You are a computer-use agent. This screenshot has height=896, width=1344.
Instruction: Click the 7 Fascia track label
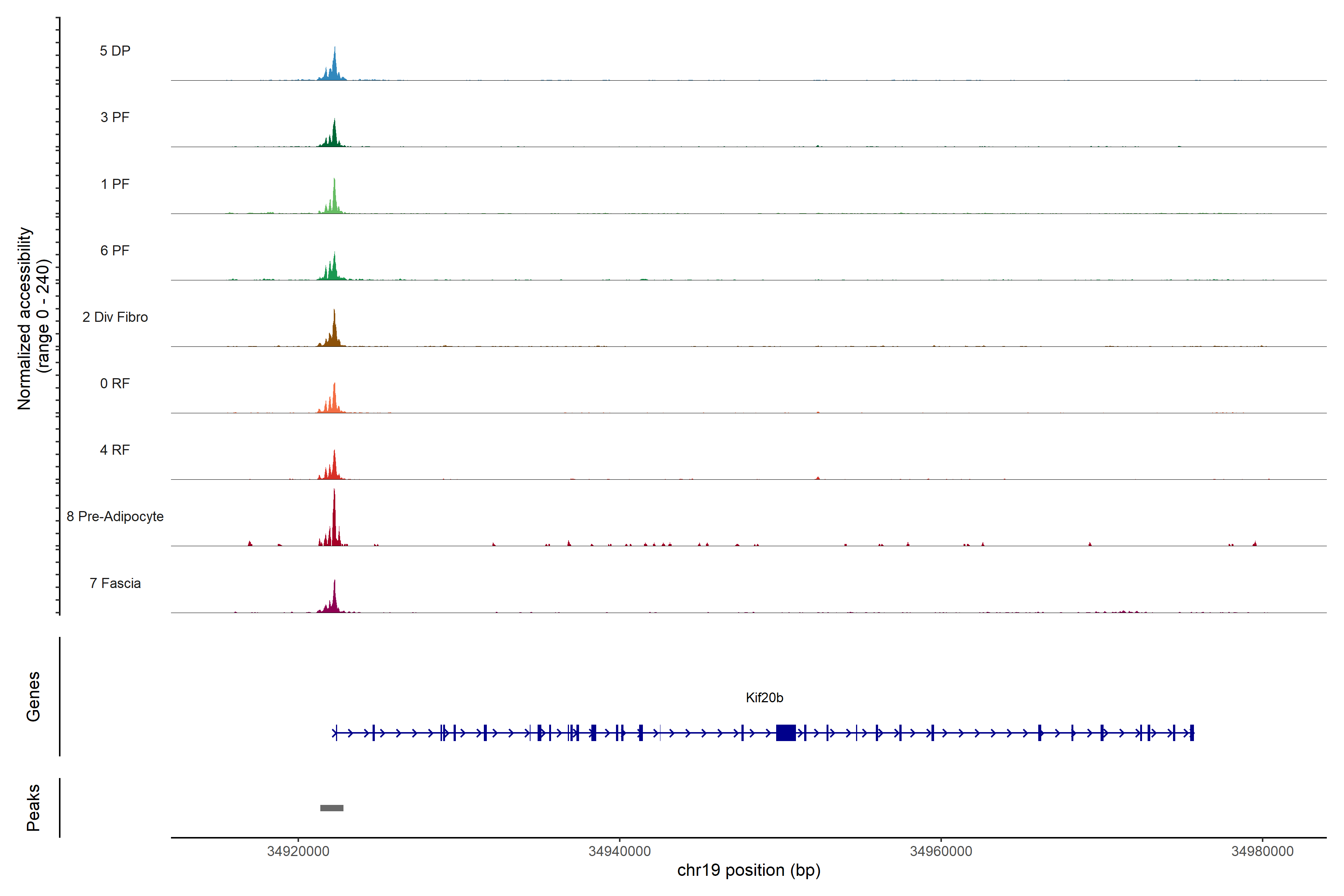[x=115, y=583]
